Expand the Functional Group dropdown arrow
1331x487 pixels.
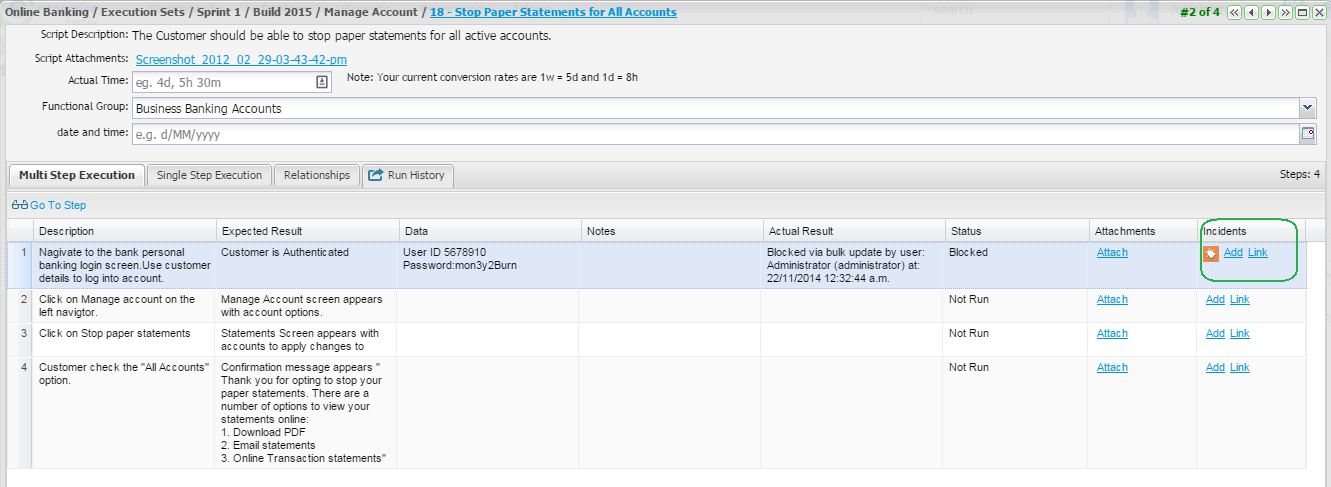coord(1307,108)
